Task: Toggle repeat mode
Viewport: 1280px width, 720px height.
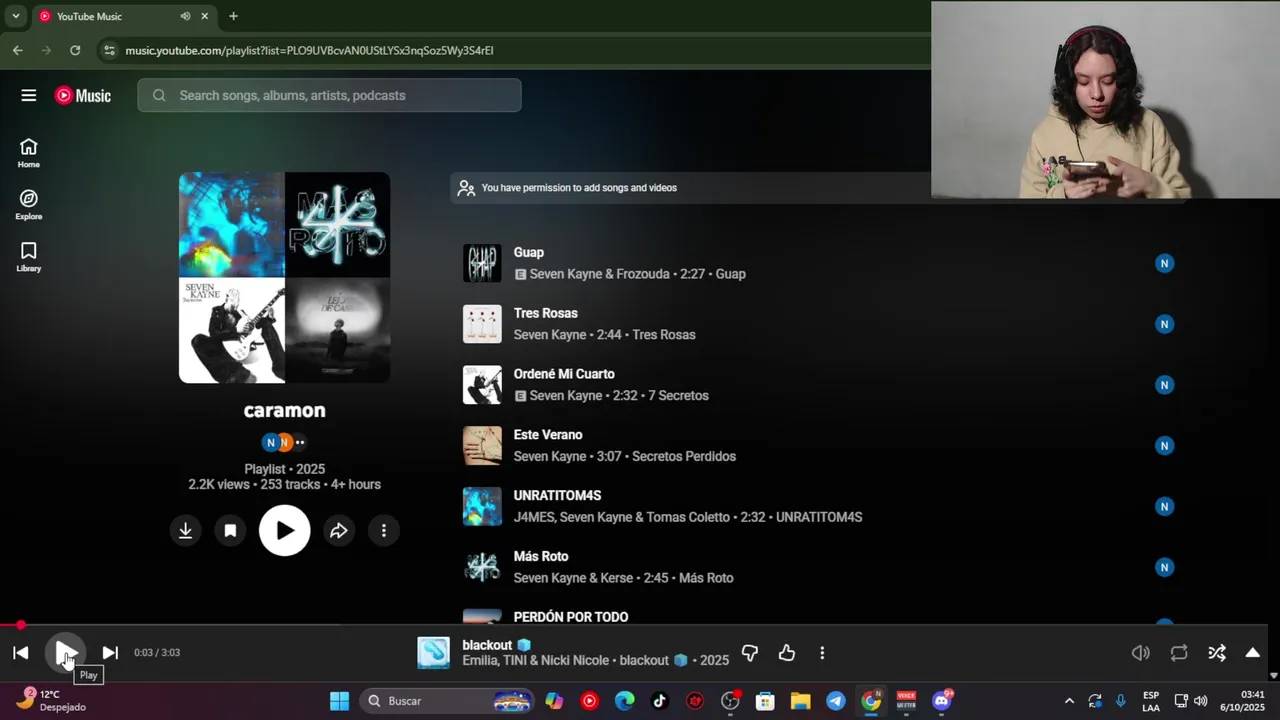Action: tap(1179, 653)
